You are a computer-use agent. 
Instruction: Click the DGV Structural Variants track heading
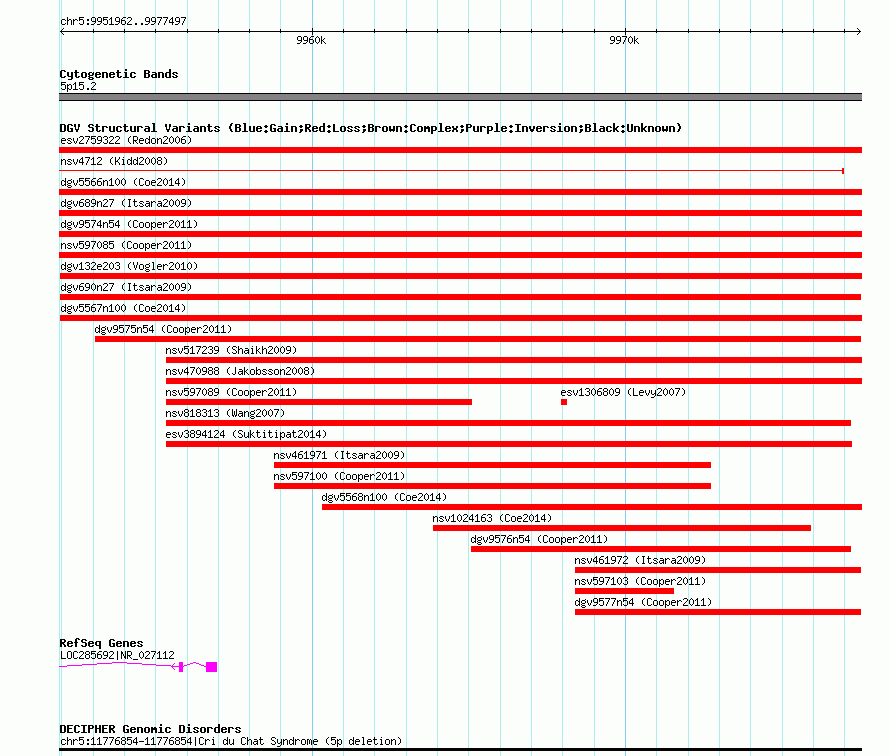coord(371,128)
